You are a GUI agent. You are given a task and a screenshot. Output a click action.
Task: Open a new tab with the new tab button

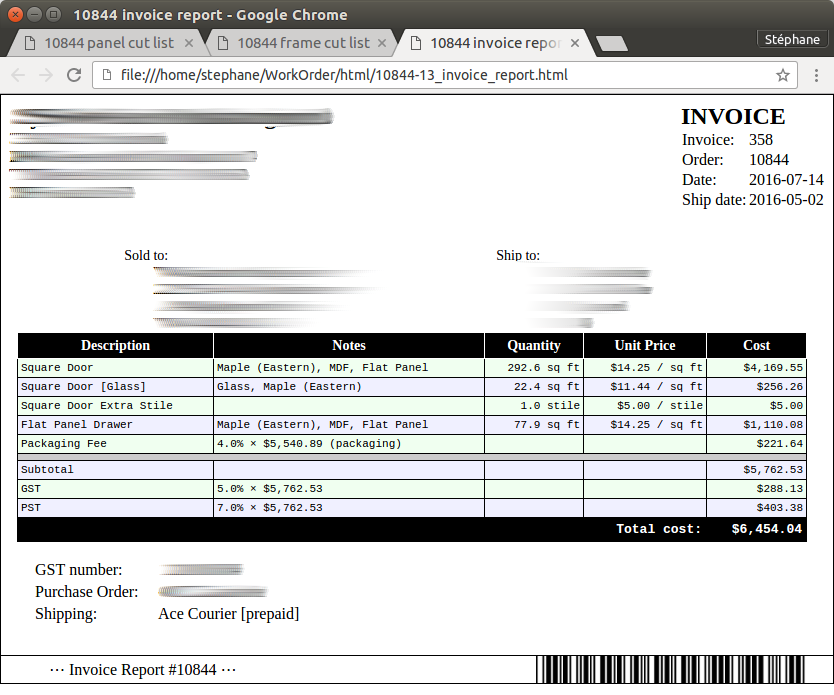tap(611, 44)
